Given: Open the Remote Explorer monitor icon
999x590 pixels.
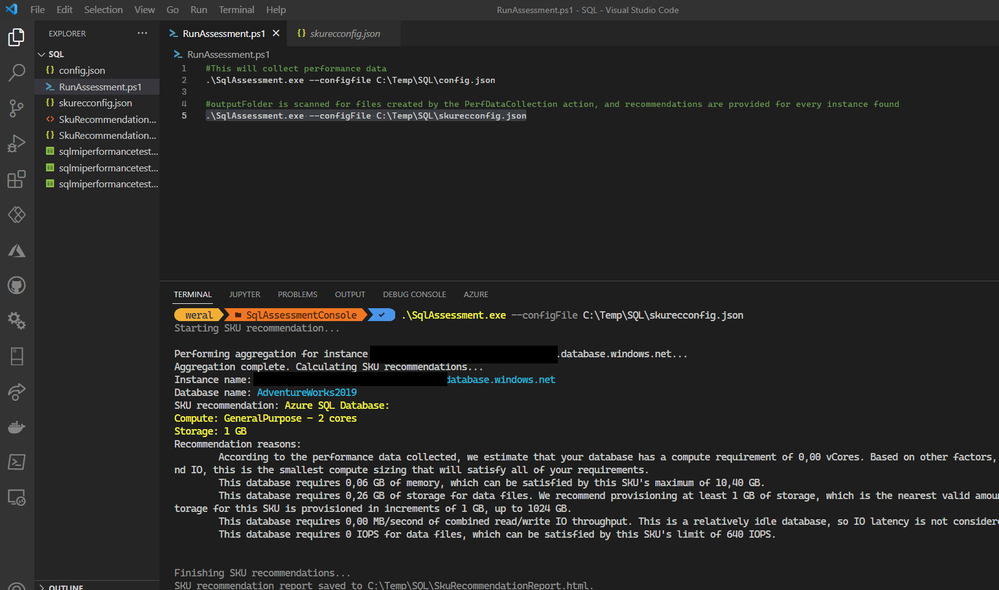Looking at the screenshot, I should [17, 498].
